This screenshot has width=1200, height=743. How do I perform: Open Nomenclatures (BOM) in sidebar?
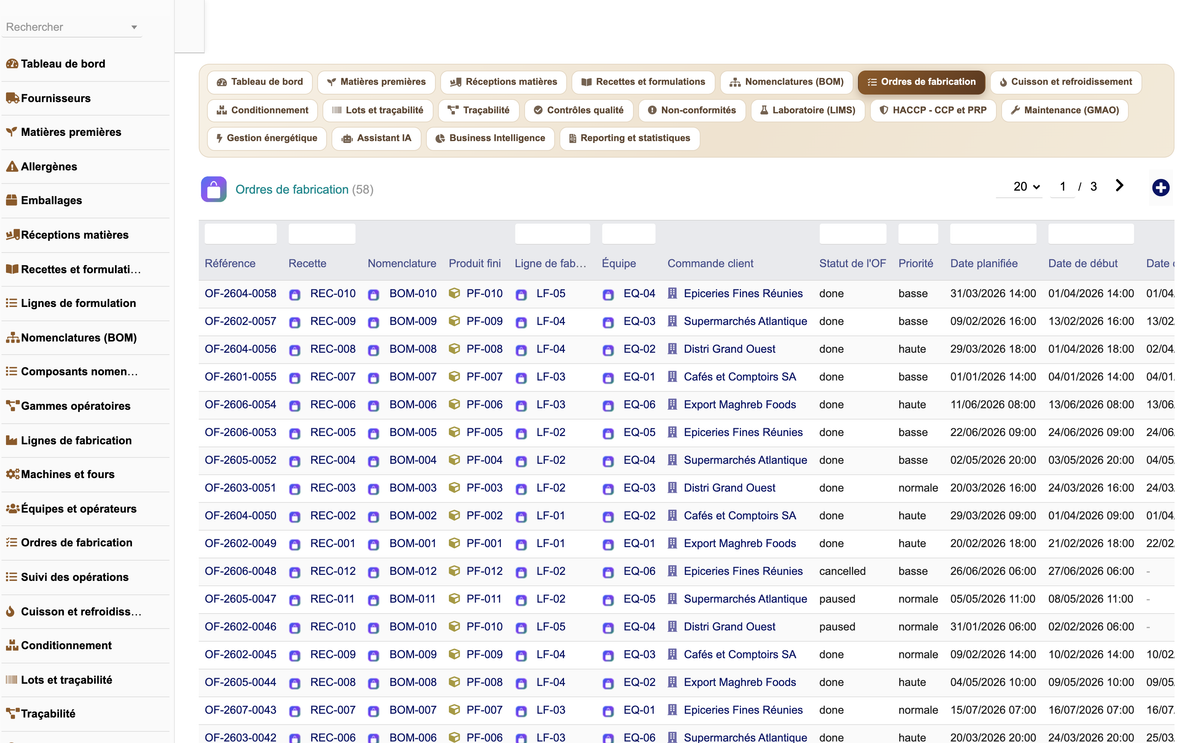tap(80, 338)
